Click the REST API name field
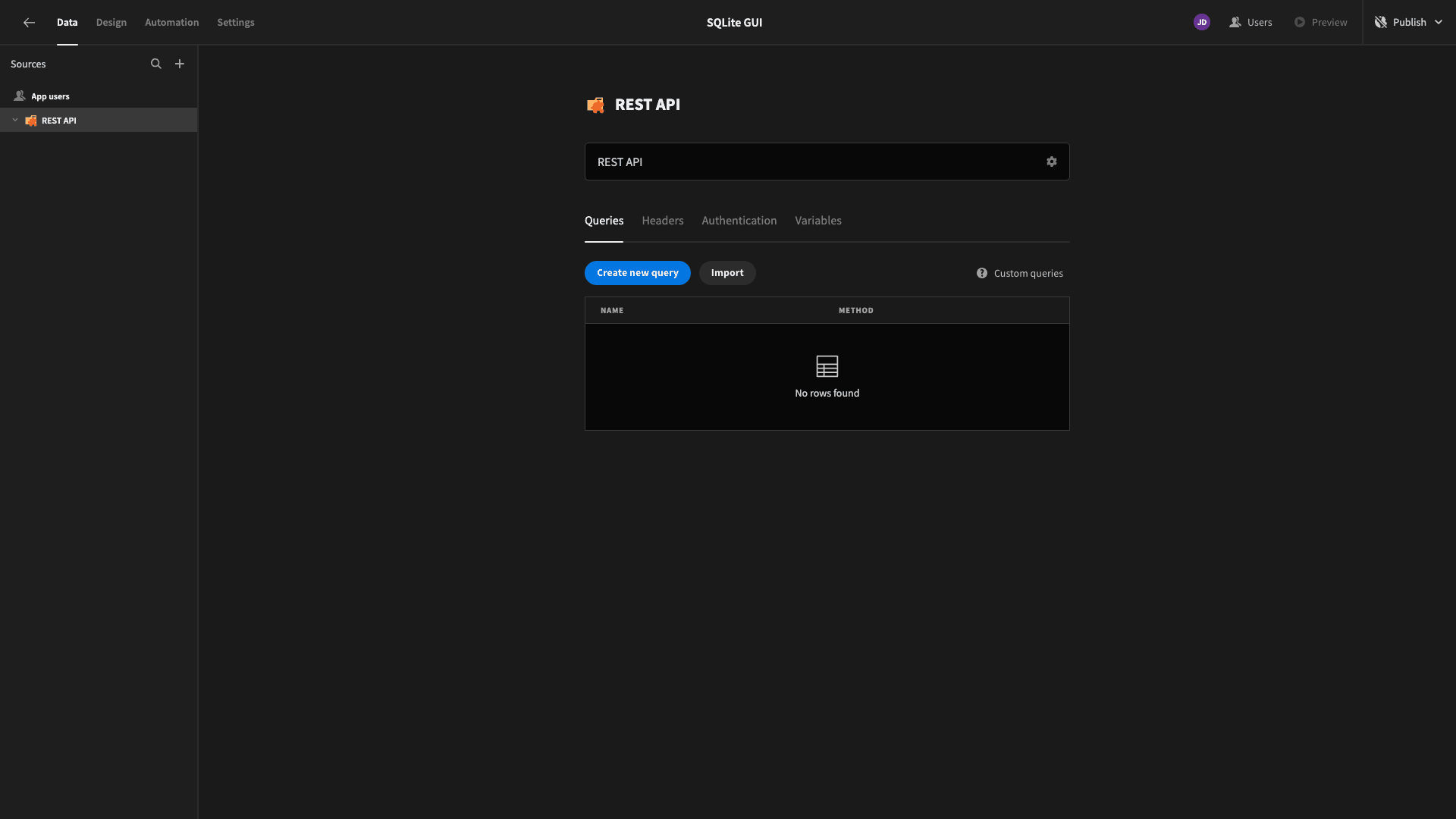 [827, 162]
